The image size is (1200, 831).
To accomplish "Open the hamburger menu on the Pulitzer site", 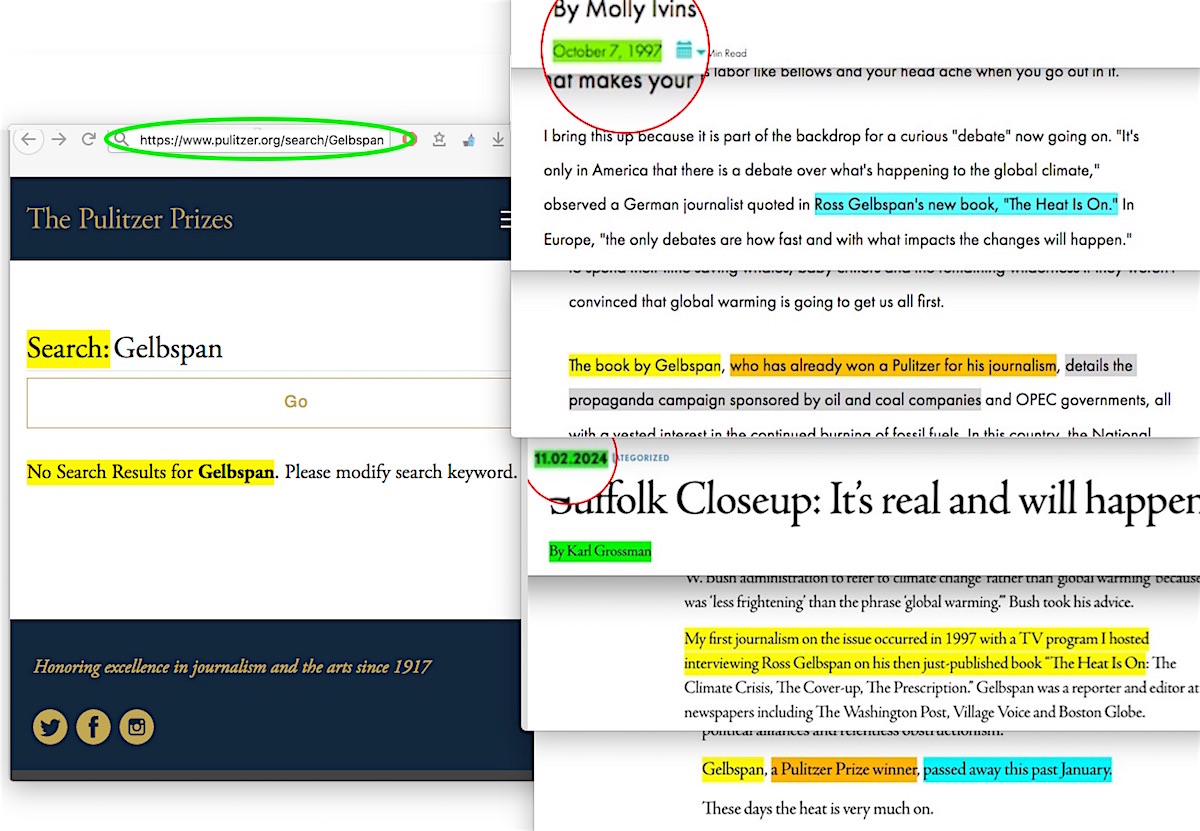I will [x=508, y=219].
